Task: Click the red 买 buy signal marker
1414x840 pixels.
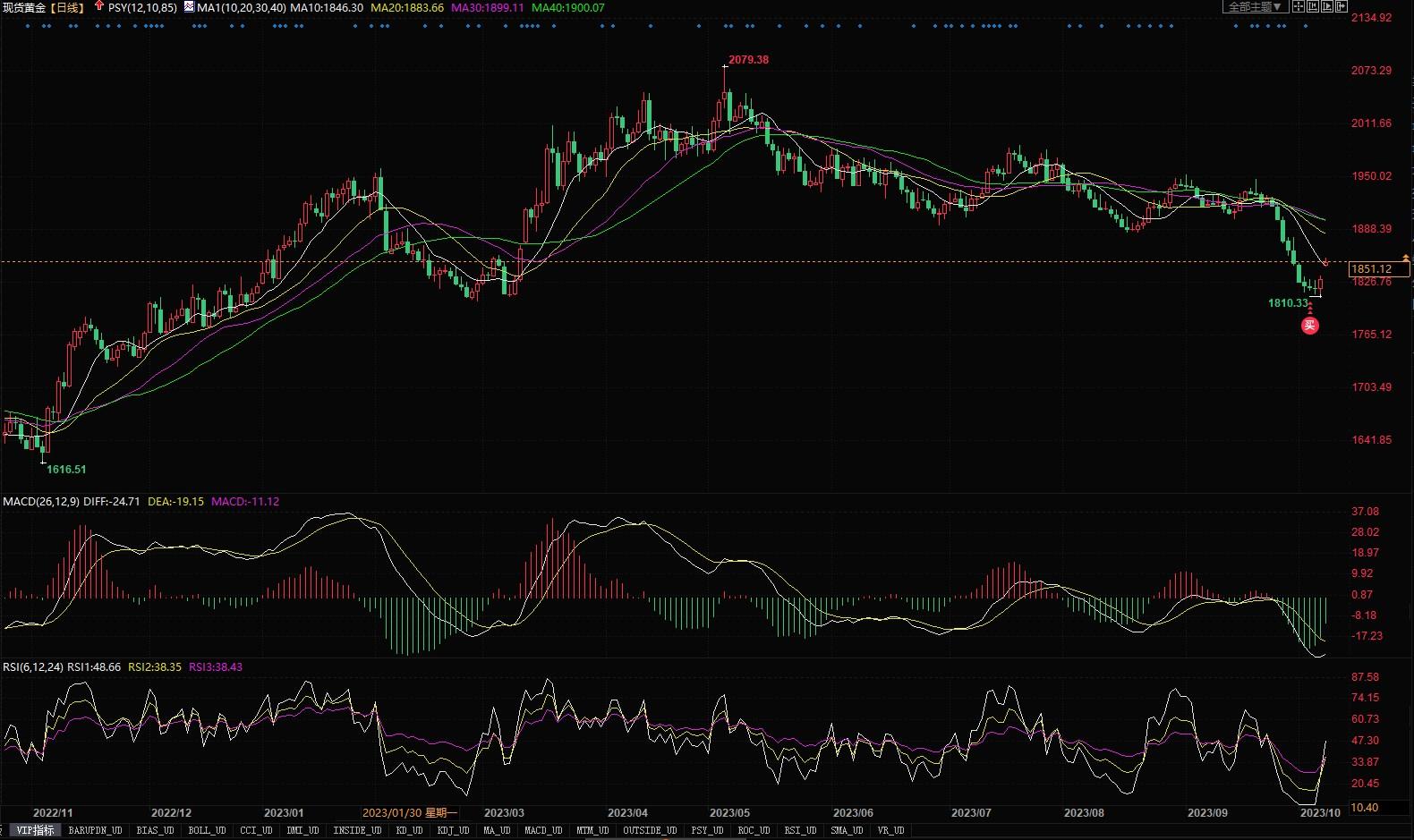Action: click(x=1309, y=326)
